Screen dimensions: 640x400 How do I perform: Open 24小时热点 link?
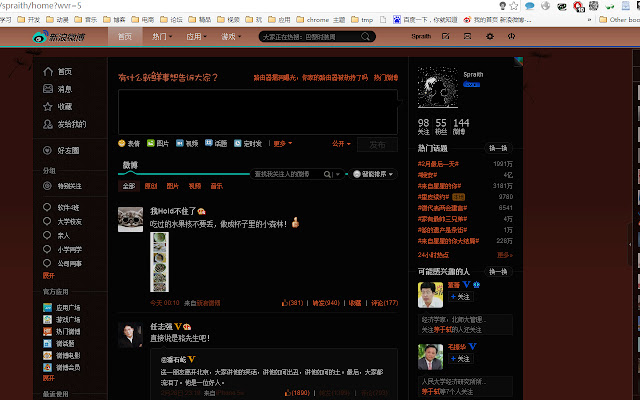pyautogui.click(x=433, y=255)
